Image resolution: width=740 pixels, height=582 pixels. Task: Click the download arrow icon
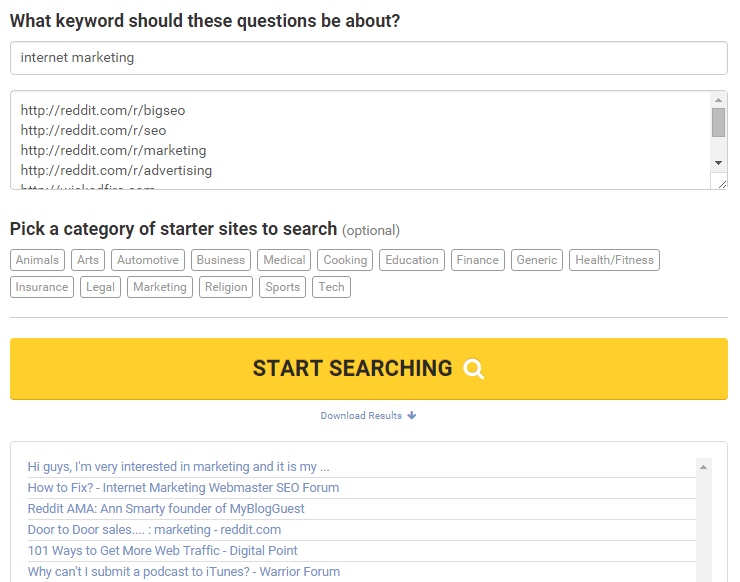click(x=412, y=415)
